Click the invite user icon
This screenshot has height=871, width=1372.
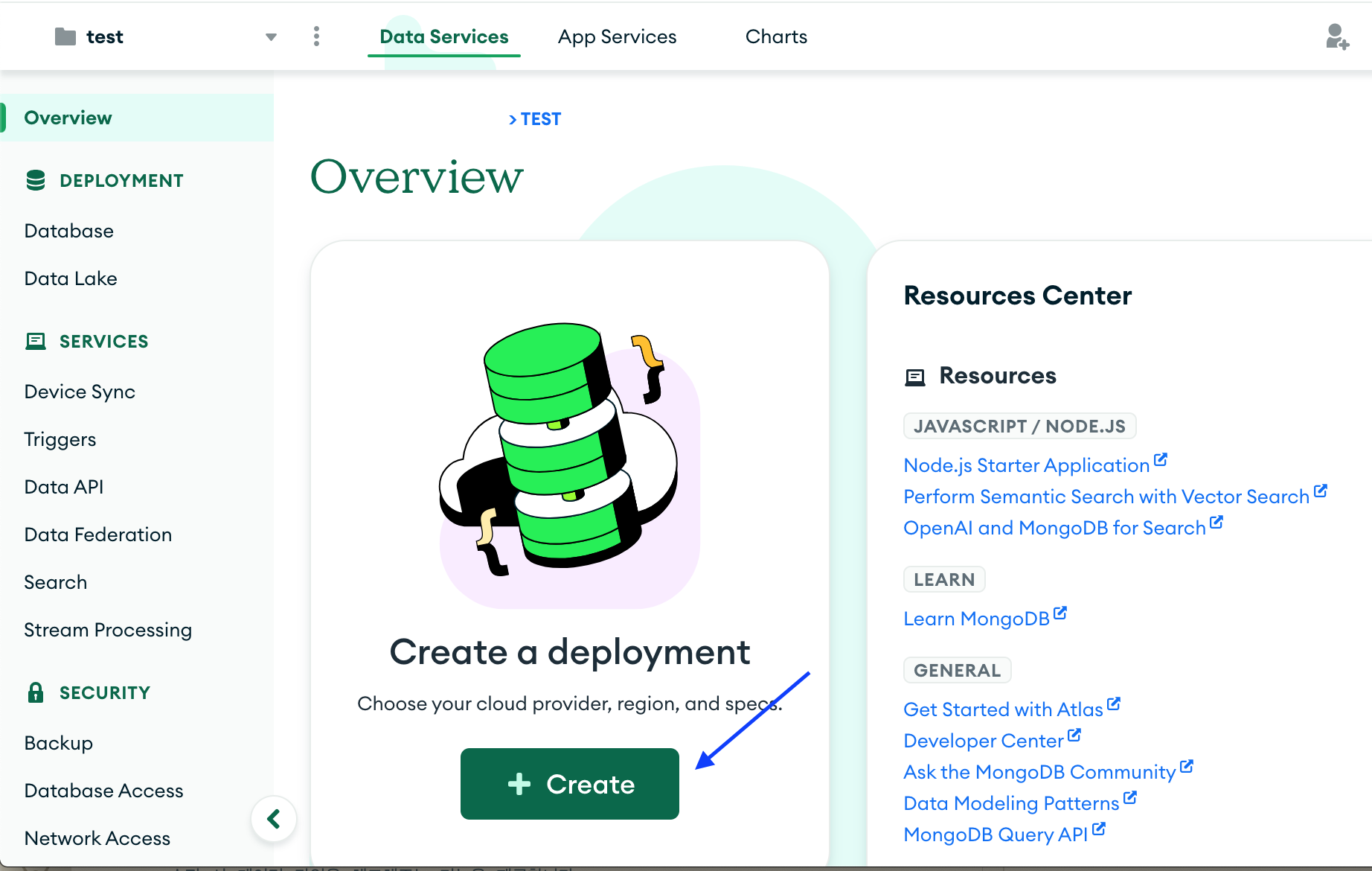pos(1337,36)
